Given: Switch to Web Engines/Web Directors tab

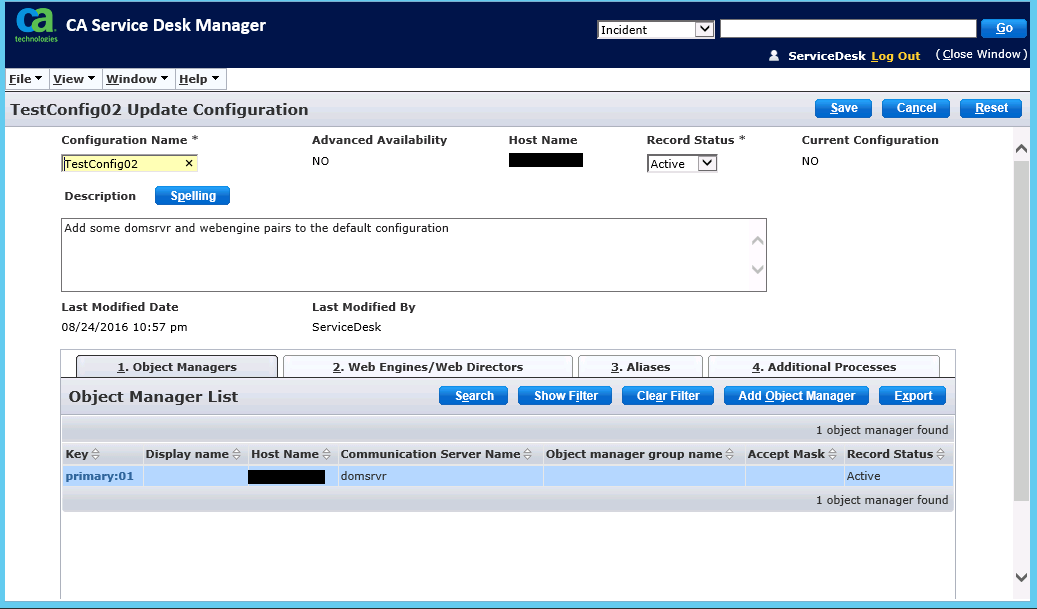Looking at the screenshot, I should coord(428,367).
